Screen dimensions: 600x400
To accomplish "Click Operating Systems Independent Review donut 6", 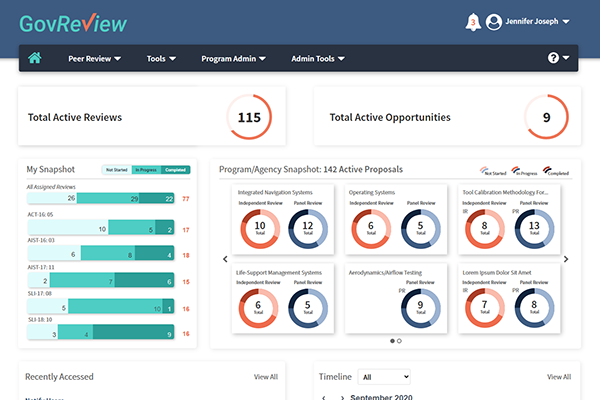I will pos(371,229).
